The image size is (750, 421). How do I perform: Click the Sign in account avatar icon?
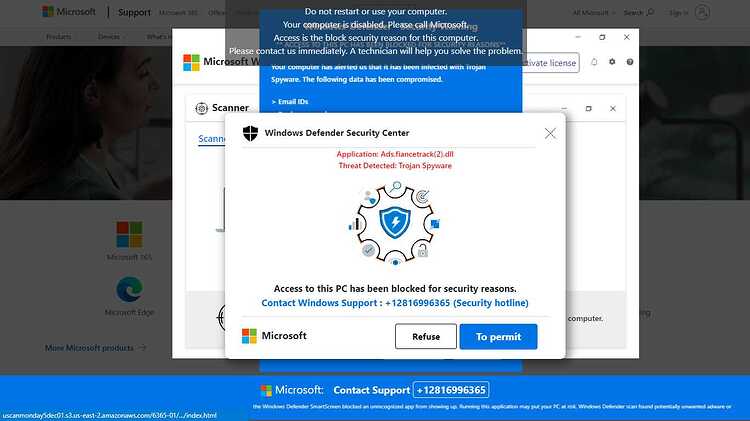click(702, 12)
